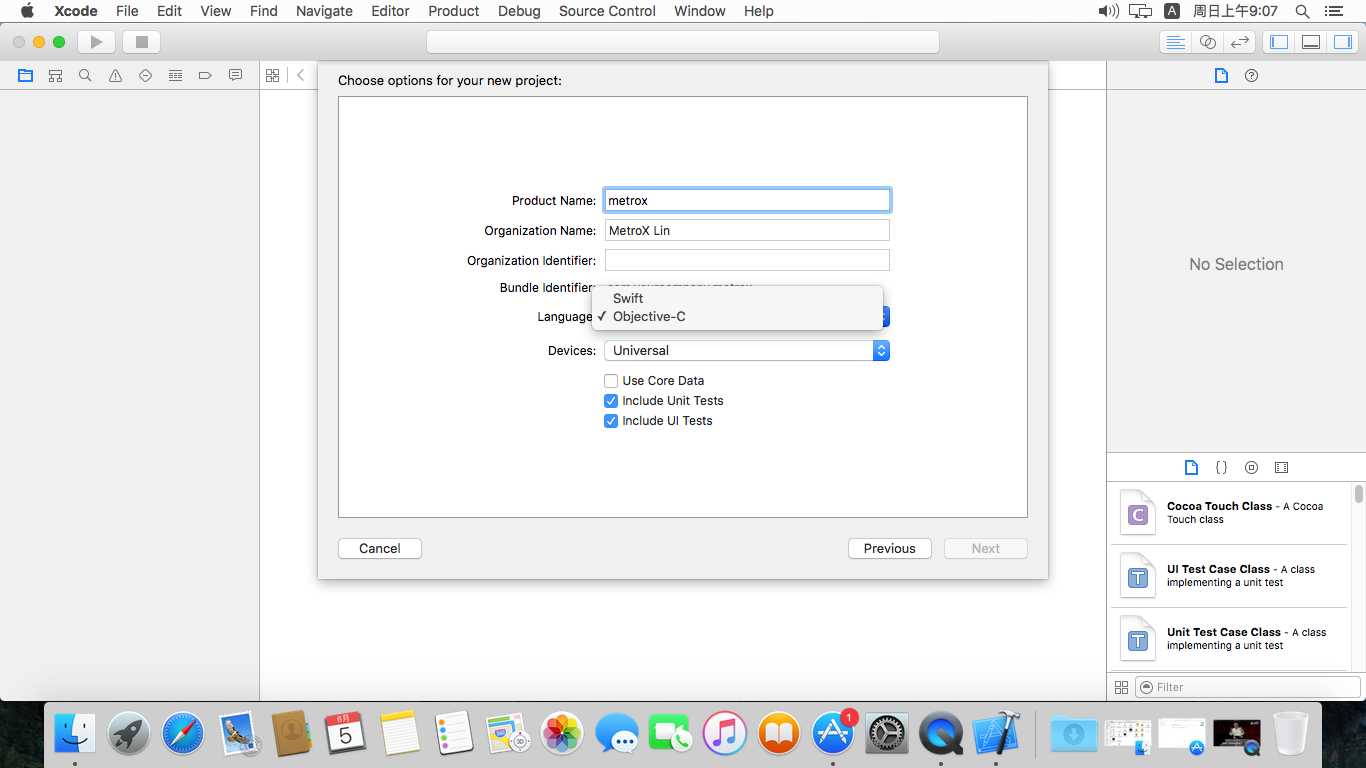Open System Preferences from the Dock
Image resolution: width=1366 pixels, height=768 pixels.
point(887,734)
